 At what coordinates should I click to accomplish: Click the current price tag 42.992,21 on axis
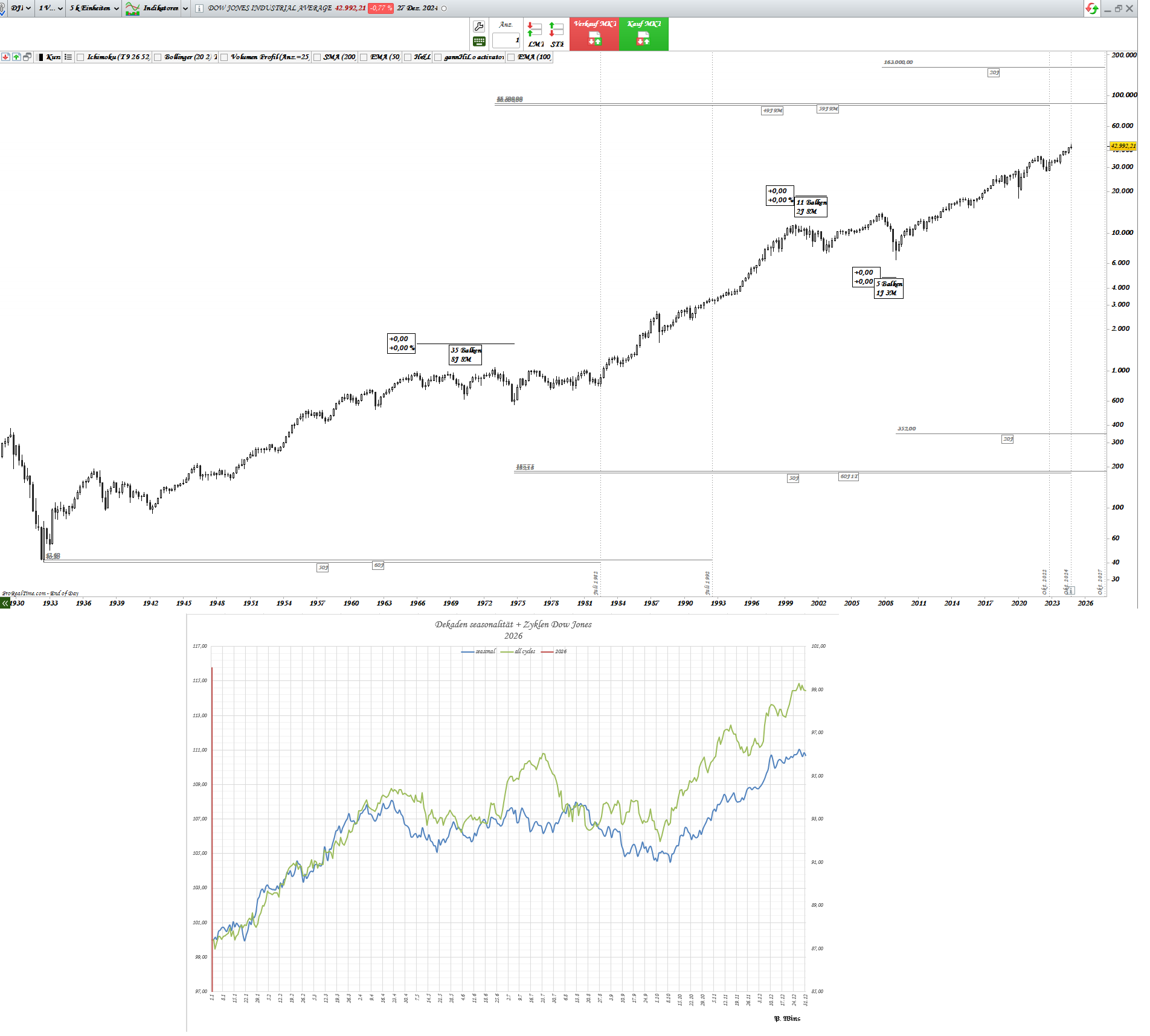pyautogui.click(x=1123, y=146)
